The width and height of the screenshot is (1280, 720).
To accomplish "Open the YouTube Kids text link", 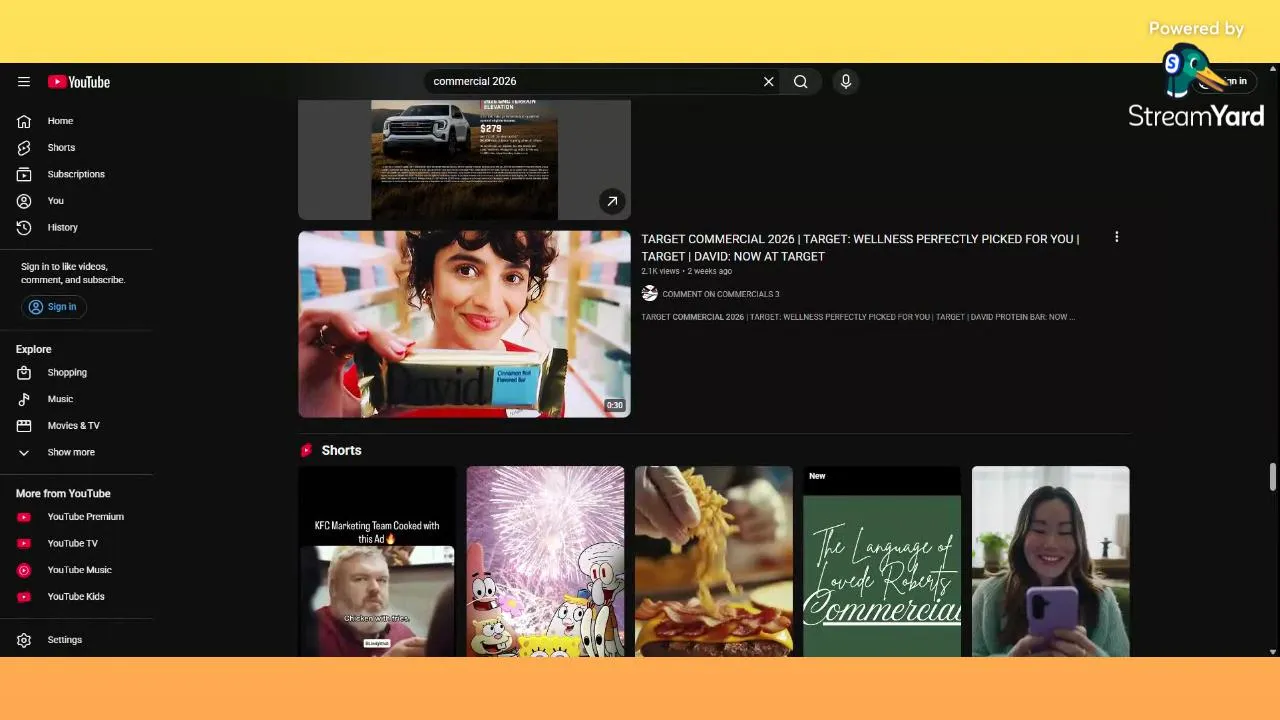I will coord(76,597).
